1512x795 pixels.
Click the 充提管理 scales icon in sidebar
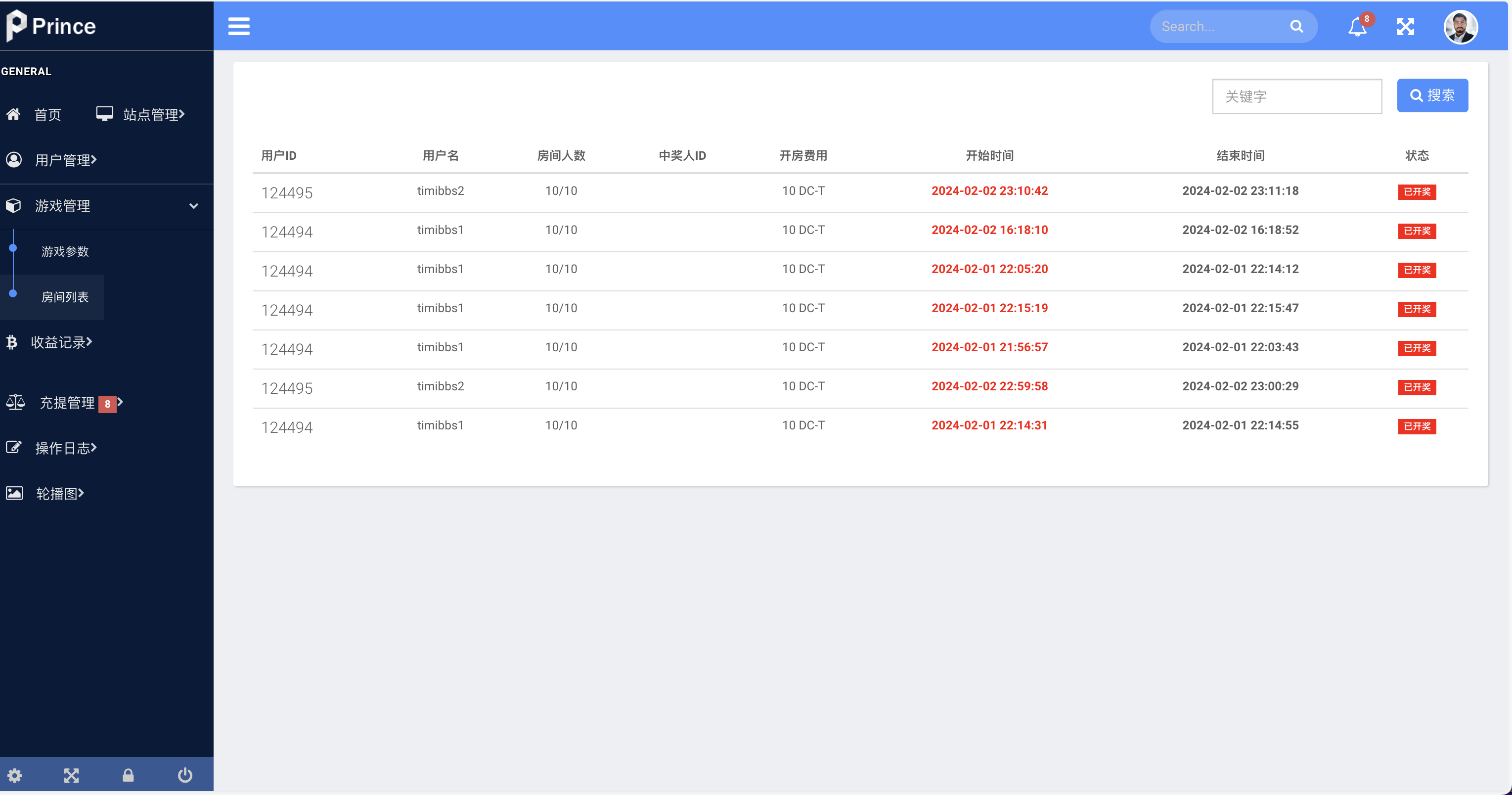[x=15, y=402]
